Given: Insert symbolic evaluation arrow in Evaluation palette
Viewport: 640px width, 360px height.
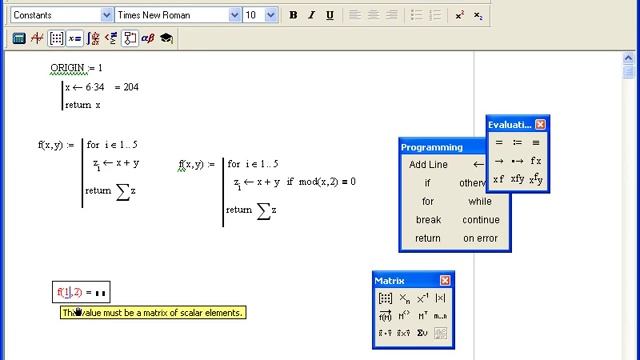Looking at the screenshot, I should (499, 161).
